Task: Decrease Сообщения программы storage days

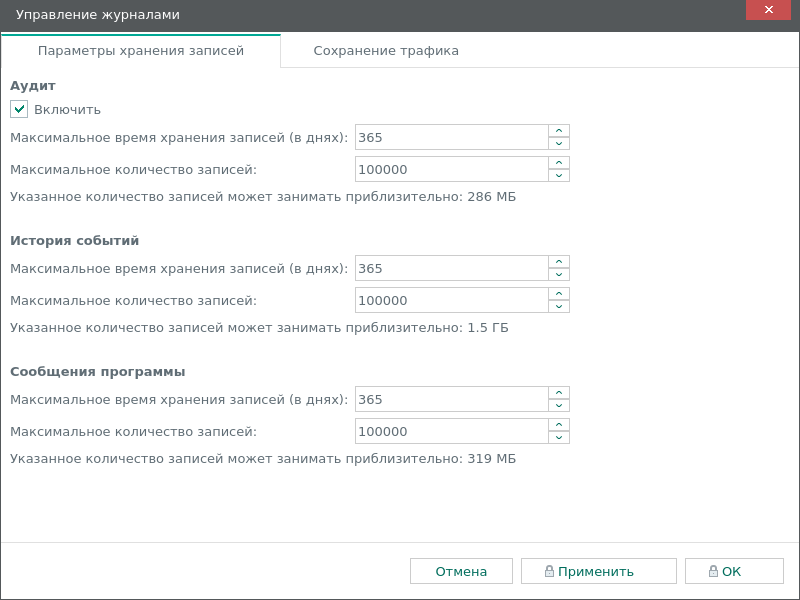Action: (x=559, y=406)
